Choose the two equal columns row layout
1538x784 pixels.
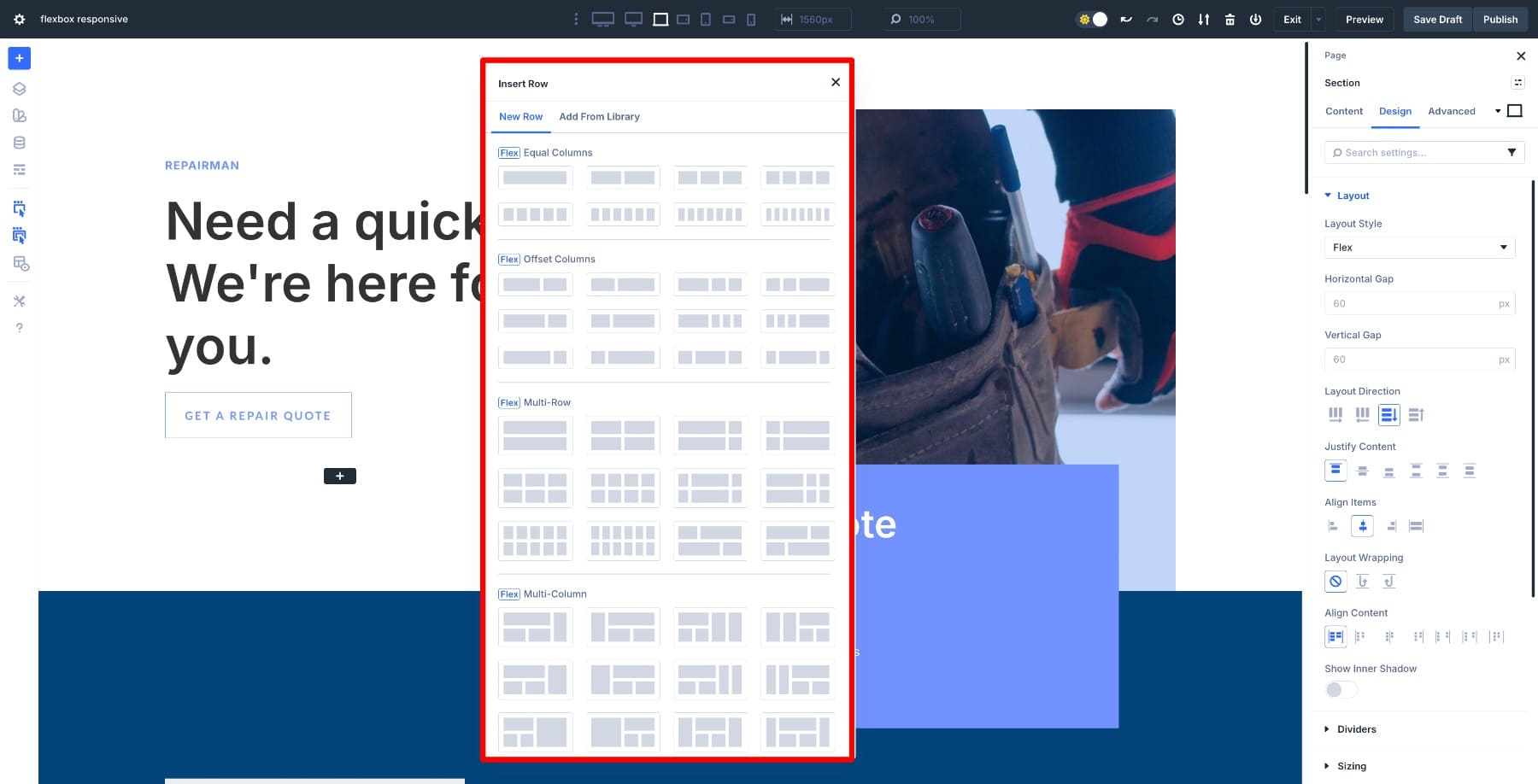click(x=623, y=178)
